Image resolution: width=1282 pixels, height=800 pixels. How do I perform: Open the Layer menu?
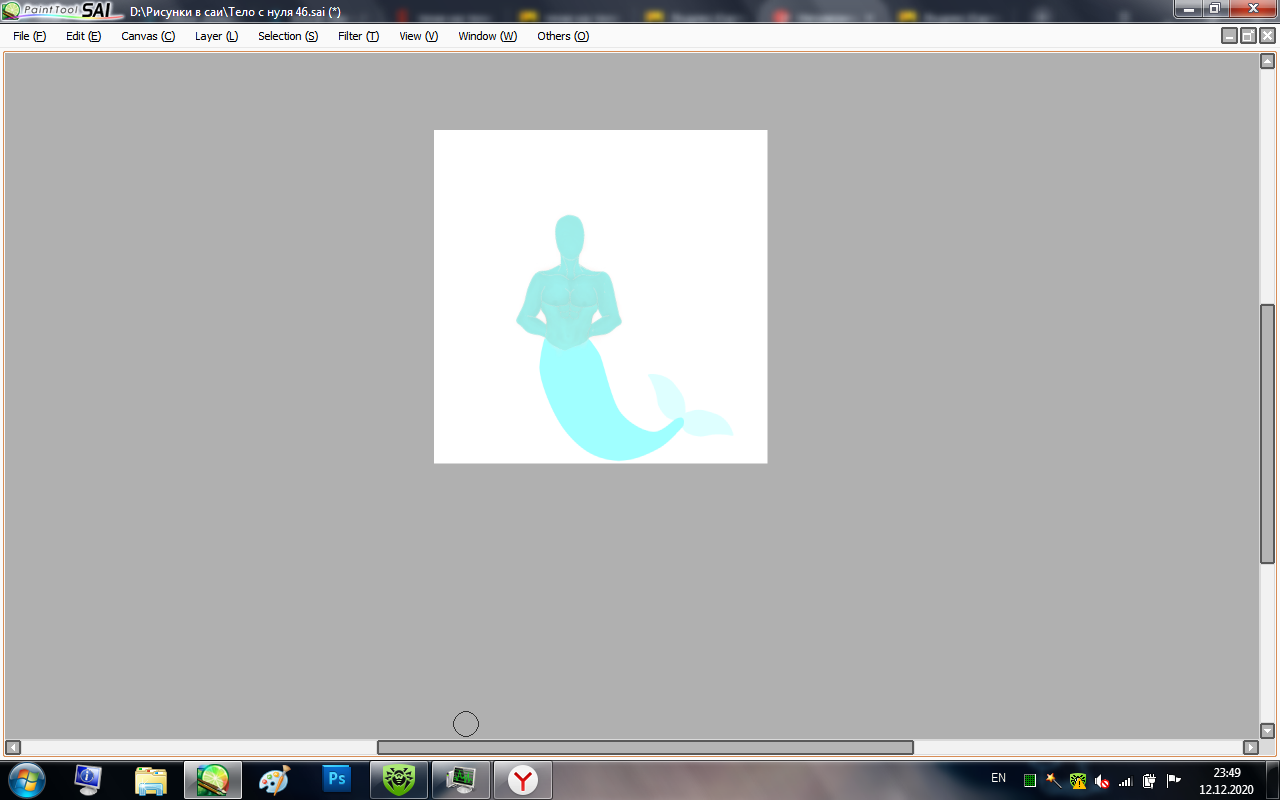click(x=216, y=36)
